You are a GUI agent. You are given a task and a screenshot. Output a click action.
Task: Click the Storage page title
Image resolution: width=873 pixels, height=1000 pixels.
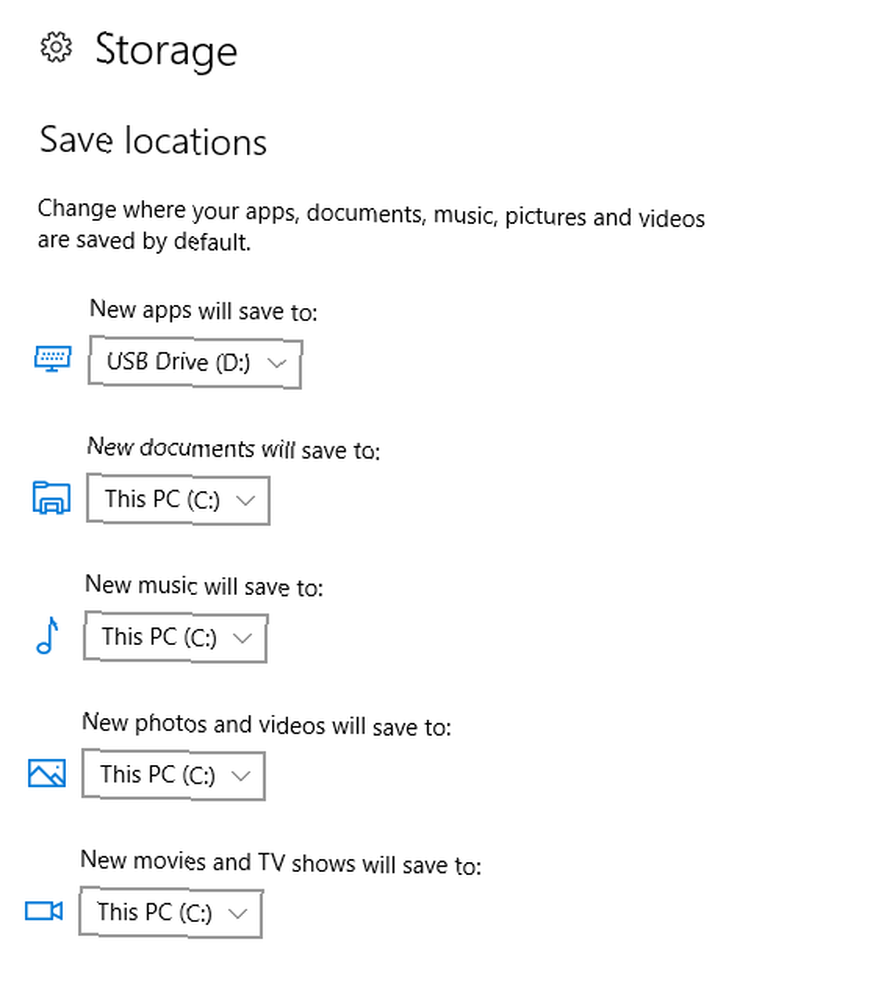[166, 50]
